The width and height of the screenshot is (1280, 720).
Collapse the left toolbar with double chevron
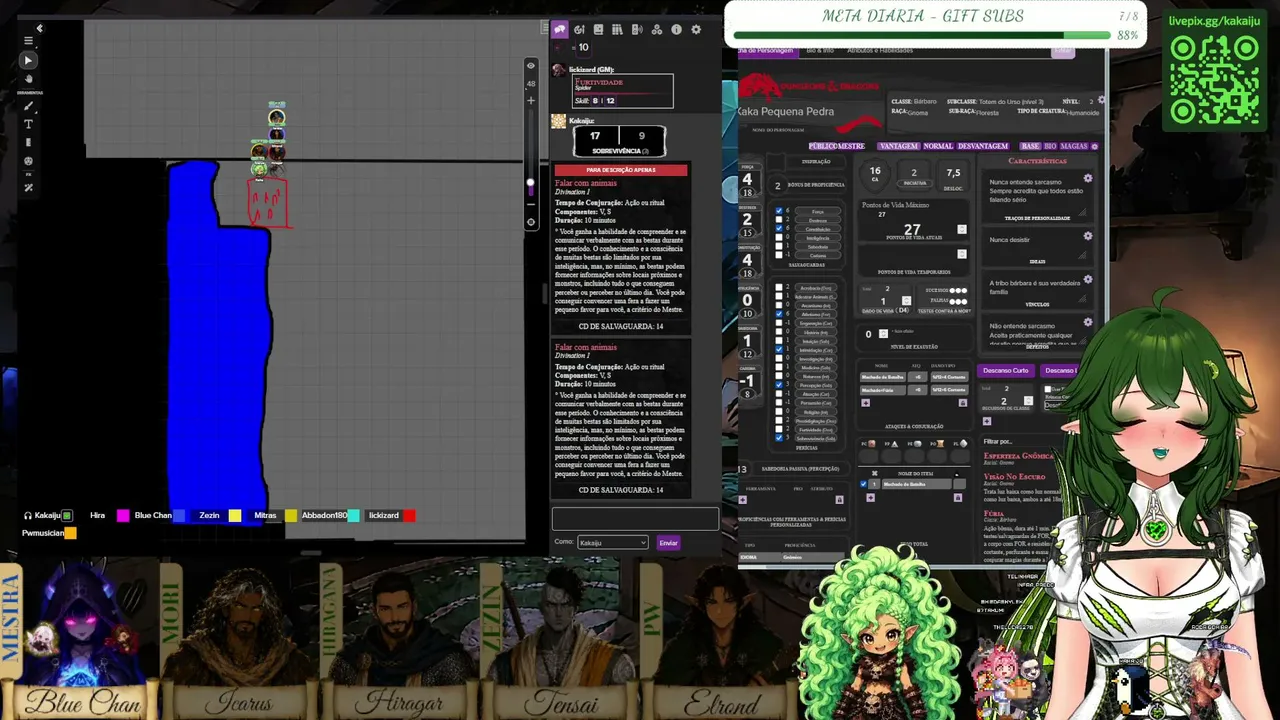coord(39,28)
